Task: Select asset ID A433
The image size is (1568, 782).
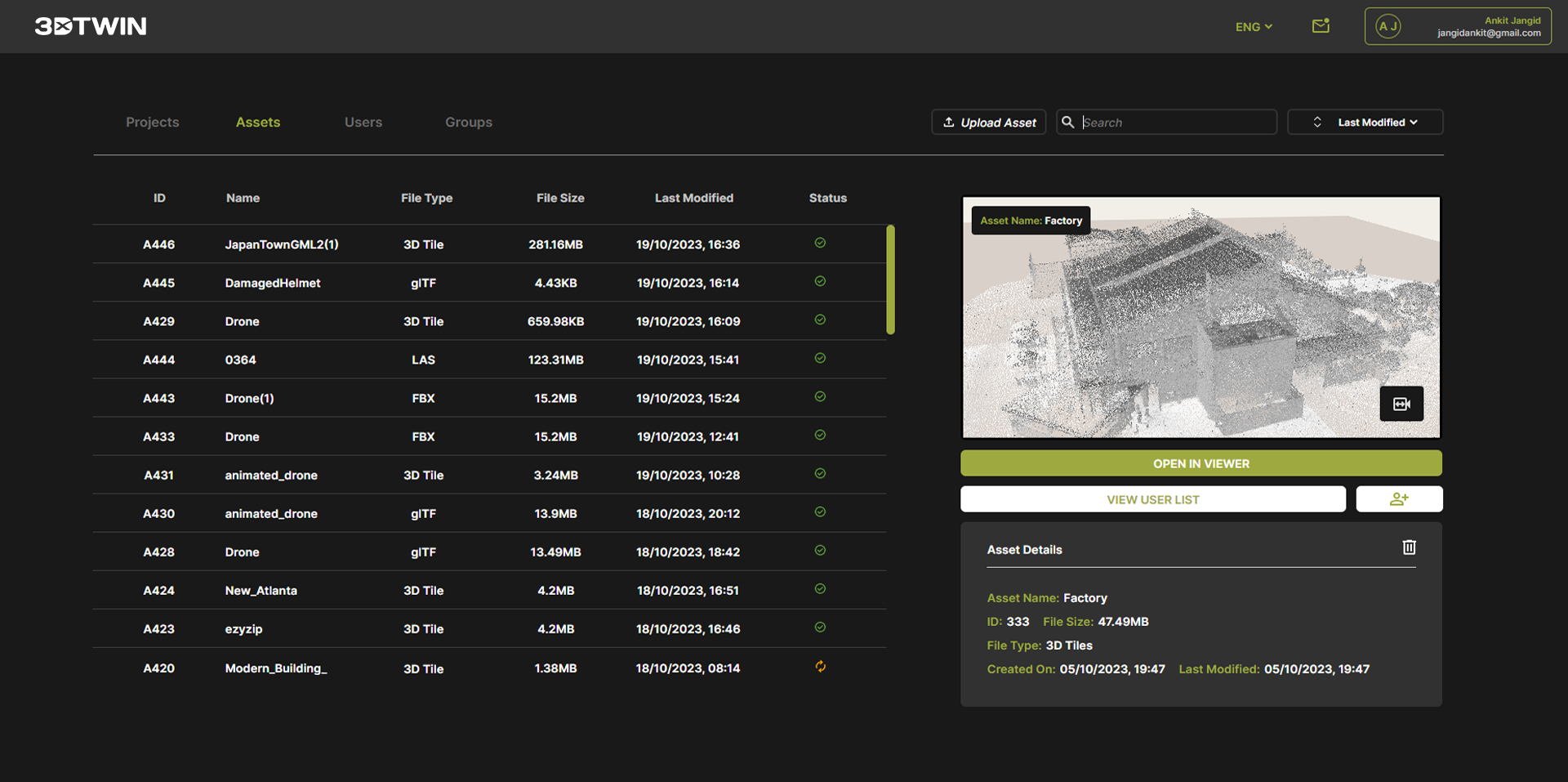Action: pos(158,436)
